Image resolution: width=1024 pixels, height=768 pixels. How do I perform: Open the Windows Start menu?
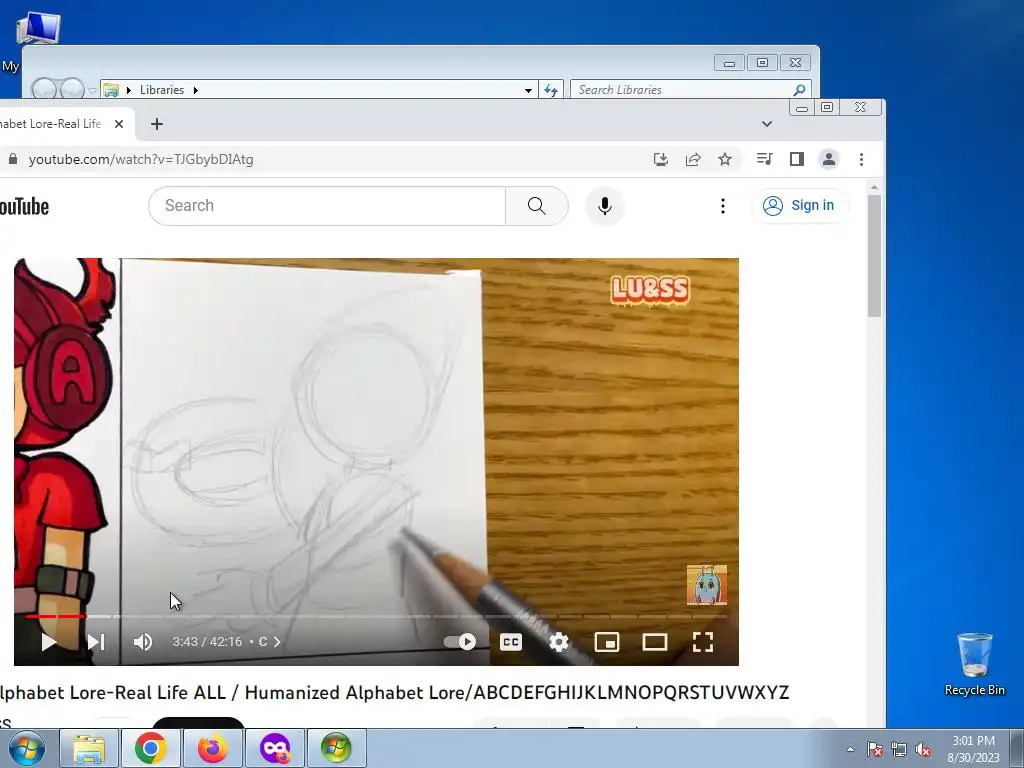pos(26,748)
